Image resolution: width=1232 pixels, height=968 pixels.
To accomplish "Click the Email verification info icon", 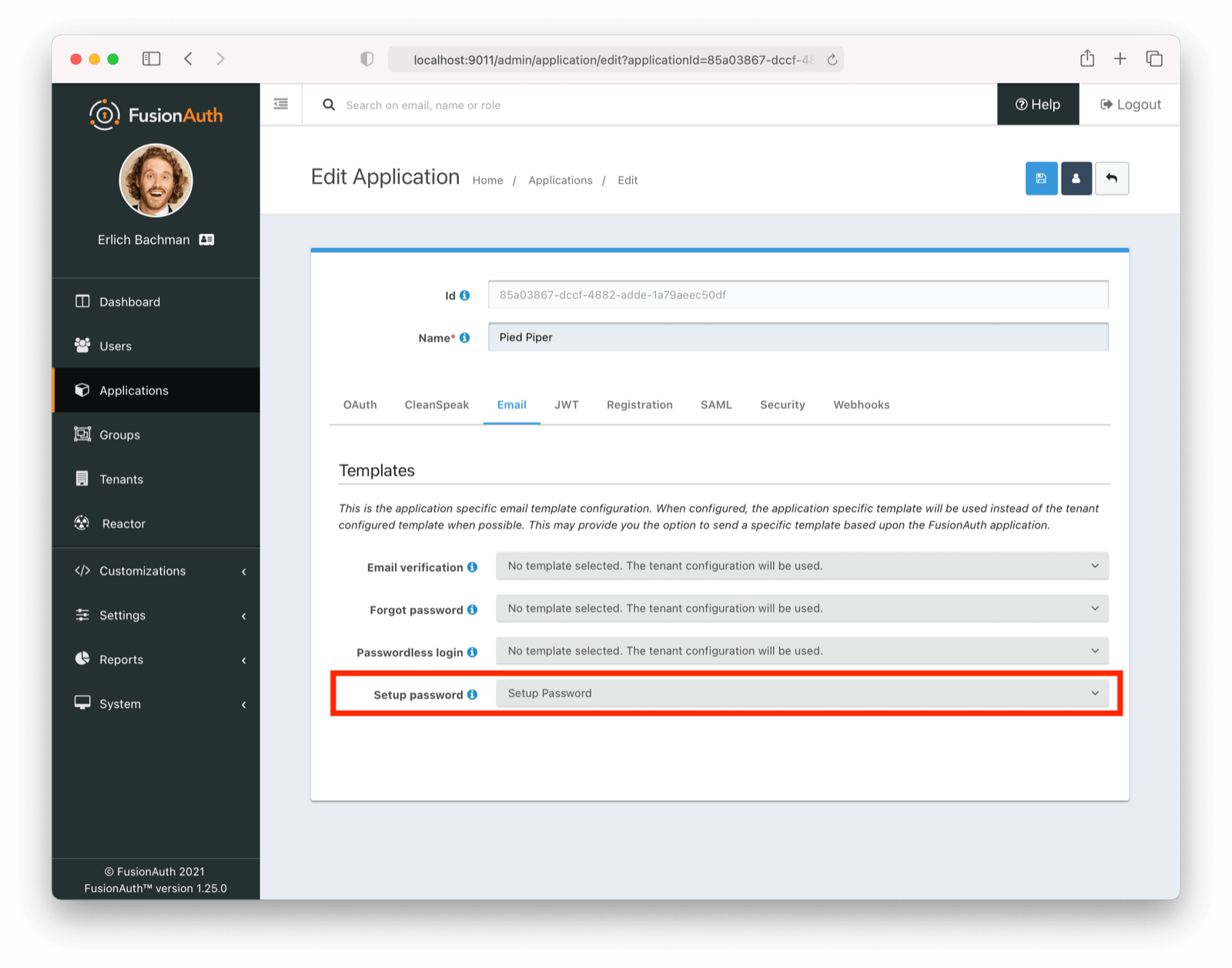I will tap(472, 567).
